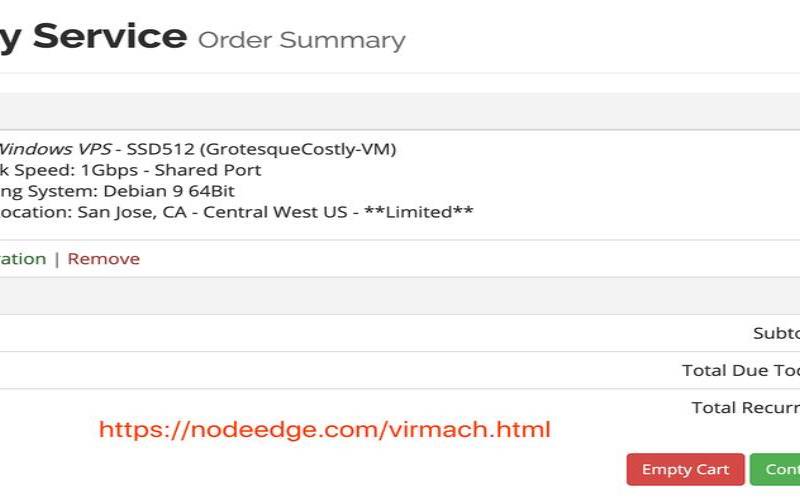Screen dimensions: 800x500
Task: Click the Subtotal row label
Action: pos(776,334)
